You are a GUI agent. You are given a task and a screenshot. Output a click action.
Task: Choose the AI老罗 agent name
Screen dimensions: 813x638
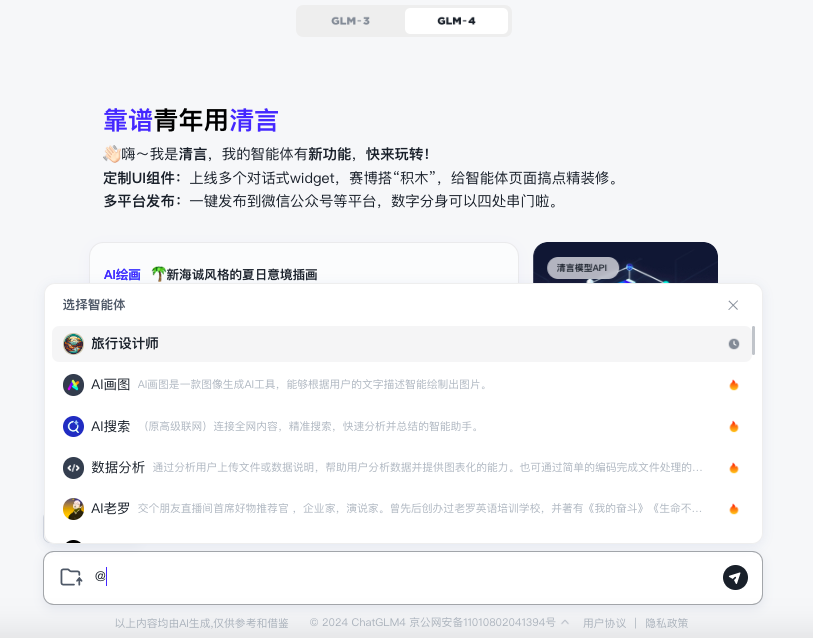(x=110, y=508)
